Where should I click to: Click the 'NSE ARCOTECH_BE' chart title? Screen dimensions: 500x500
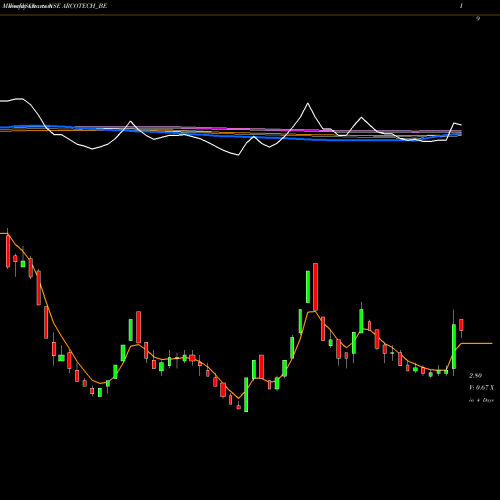point(77,6)
